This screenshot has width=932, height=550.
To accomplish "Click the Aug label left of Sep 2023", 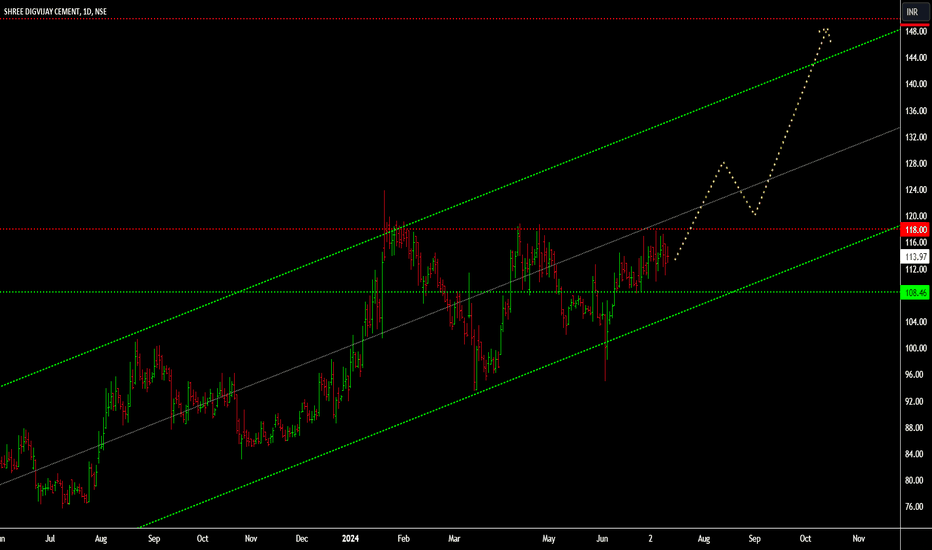I will coord(101,539).
